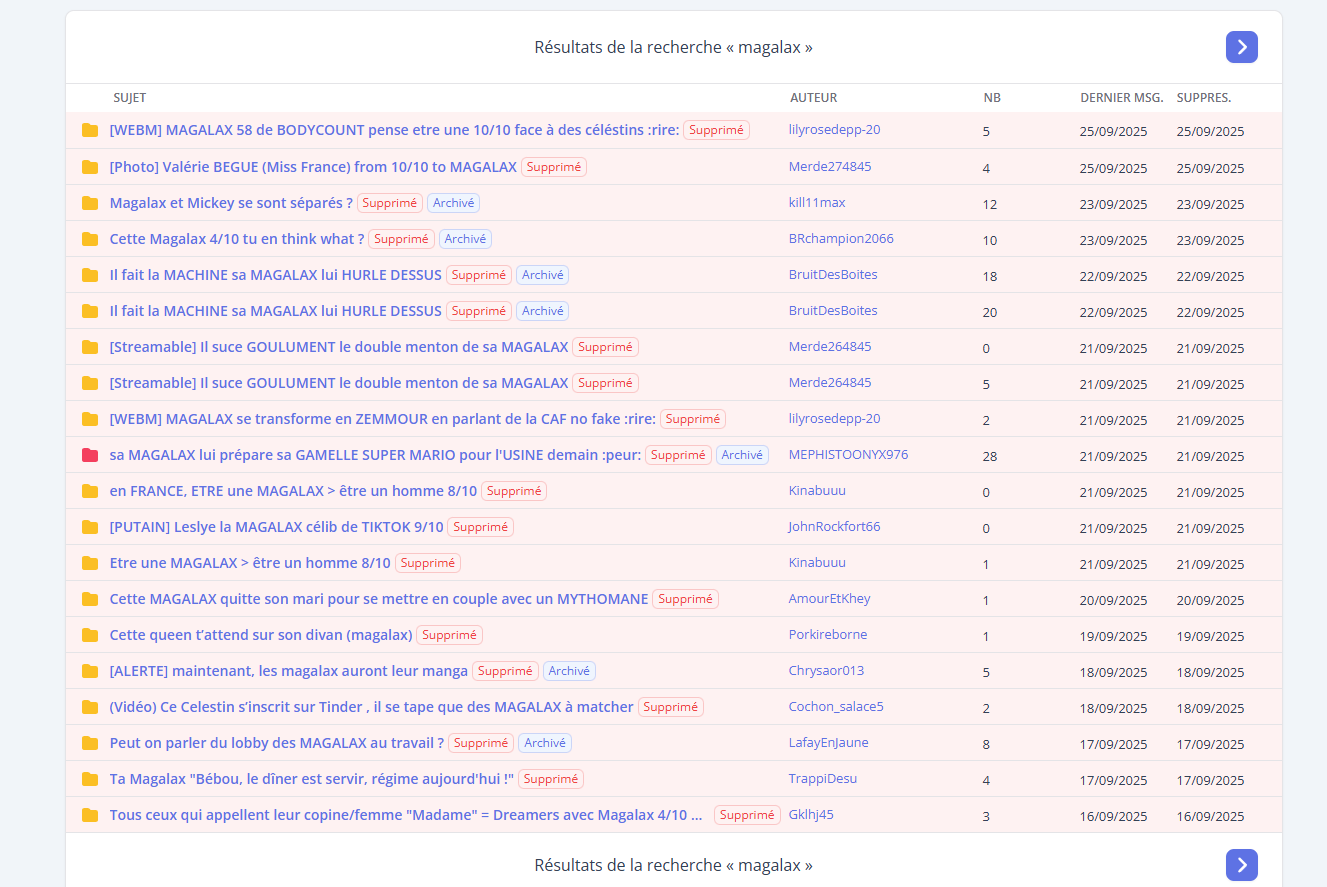Viewport: 1327px width, 887px height.
Task: Click folder icon by the Leslye TIKTOK topic
Action: point(90,527)
